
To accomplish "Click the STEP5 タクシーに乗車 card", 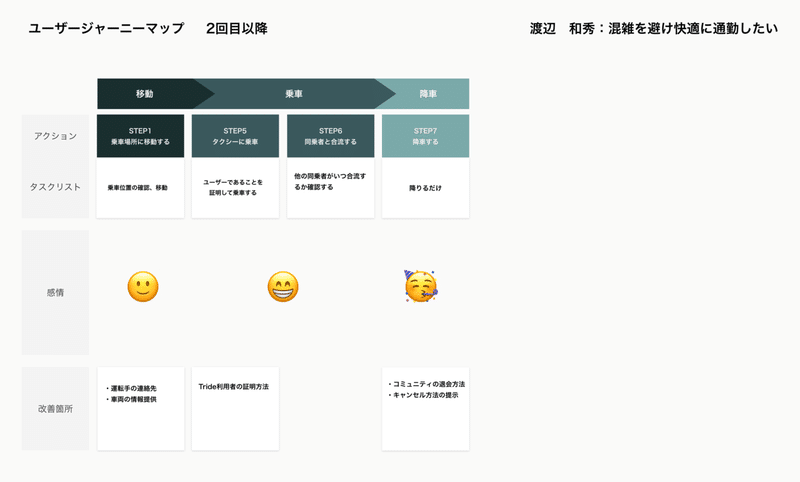I will click(235, 136).
